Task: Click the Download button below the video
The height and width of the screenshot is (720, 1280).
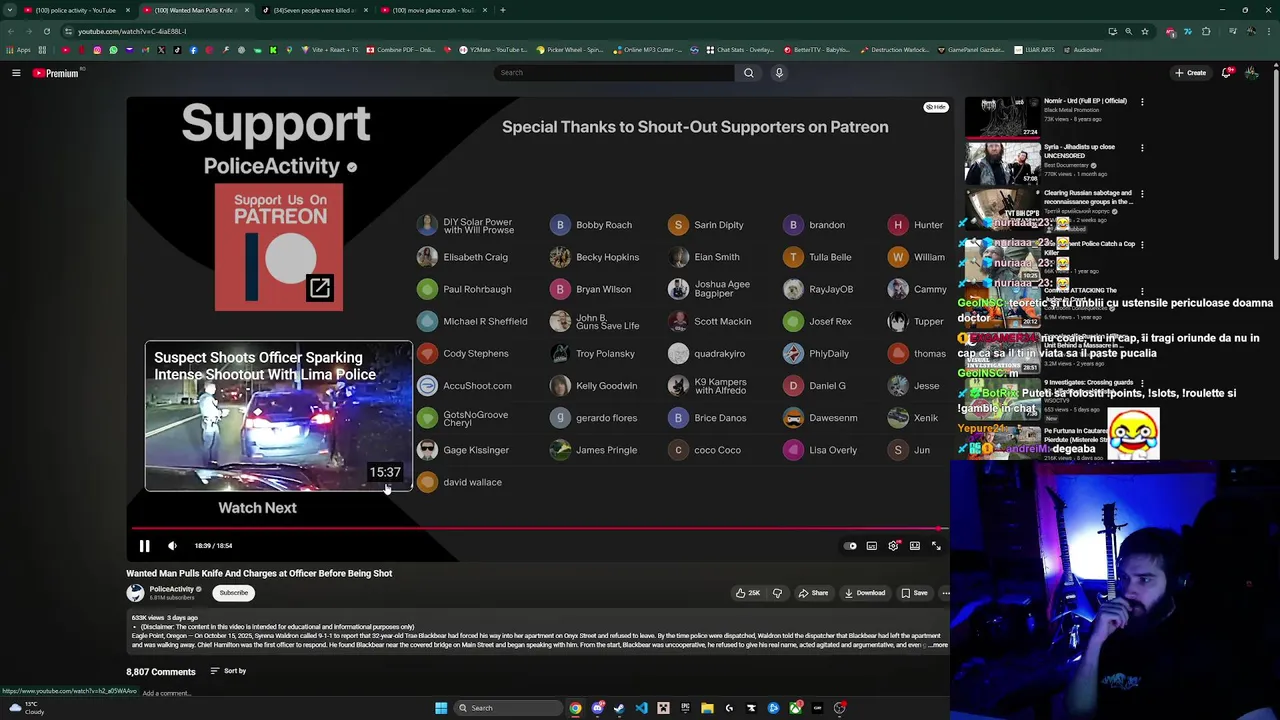Action: tap(865, 593)
